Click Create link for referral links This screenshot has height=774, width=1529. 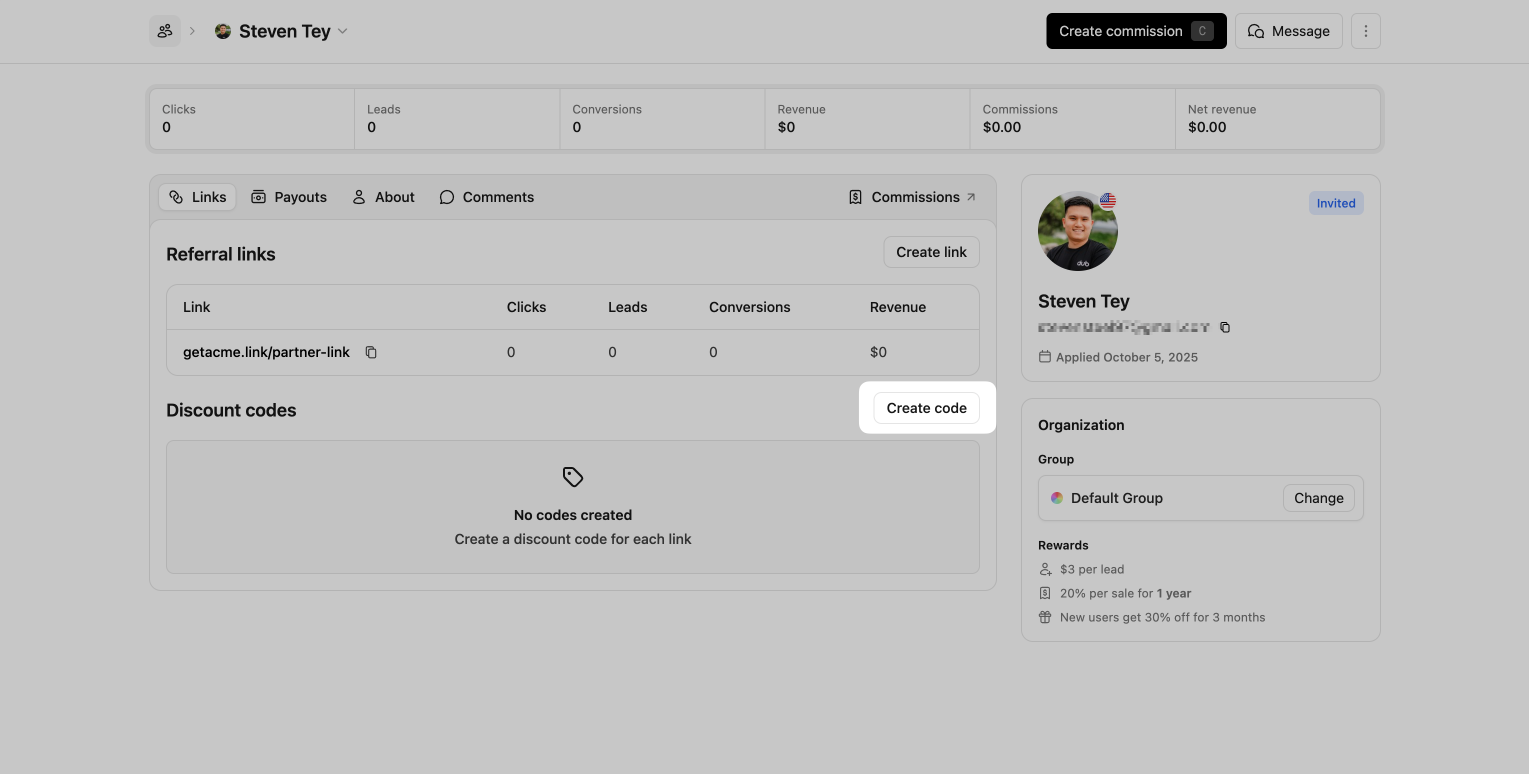(x=931, y=252)
